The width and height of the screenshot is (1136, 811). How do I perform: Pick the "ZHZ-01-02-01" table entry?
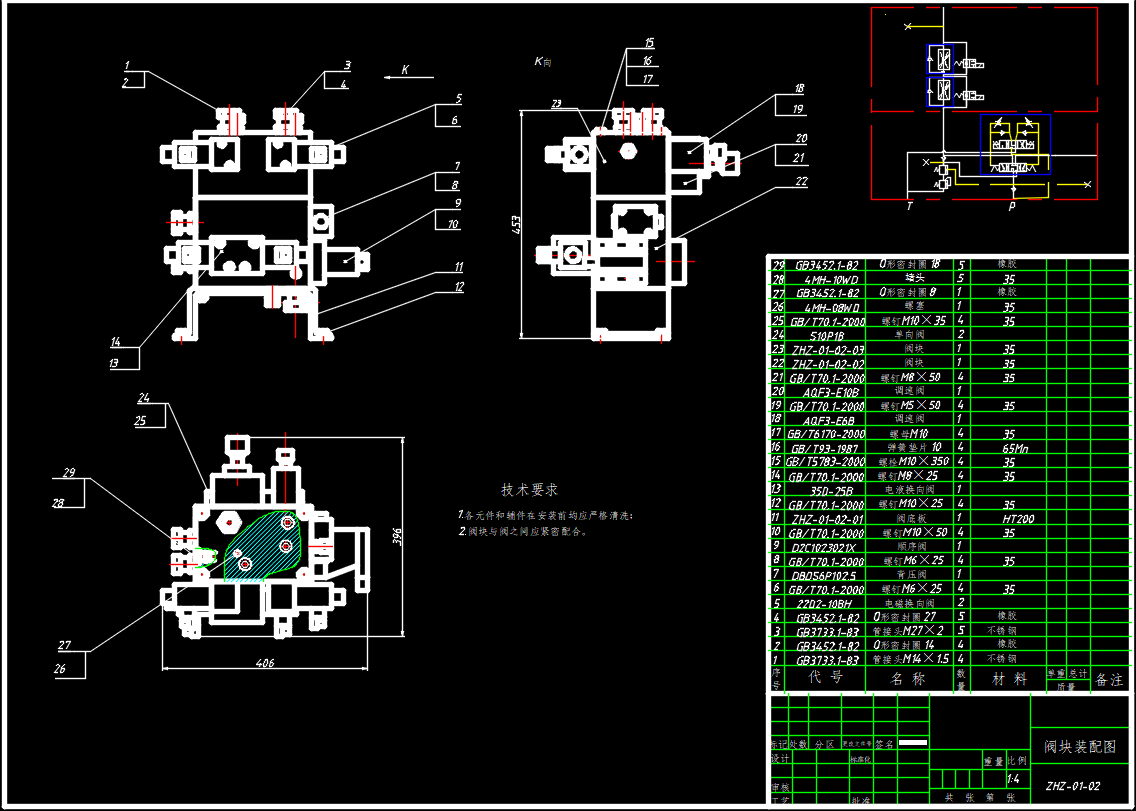point(826,519)
